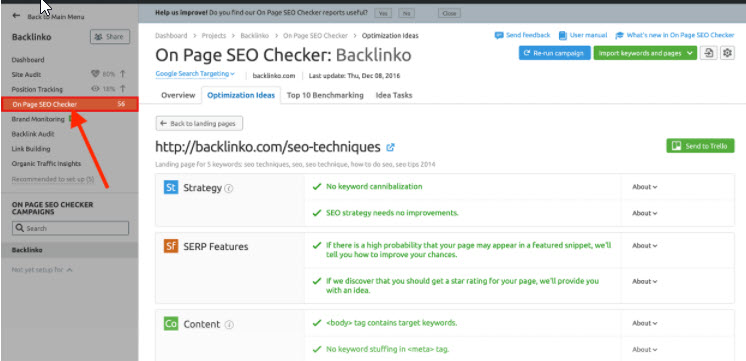Image resolution: width=746 pixels, height=361 pixels.
Task: Select the Optimization Ideas tab
Action: coord(241,95)
